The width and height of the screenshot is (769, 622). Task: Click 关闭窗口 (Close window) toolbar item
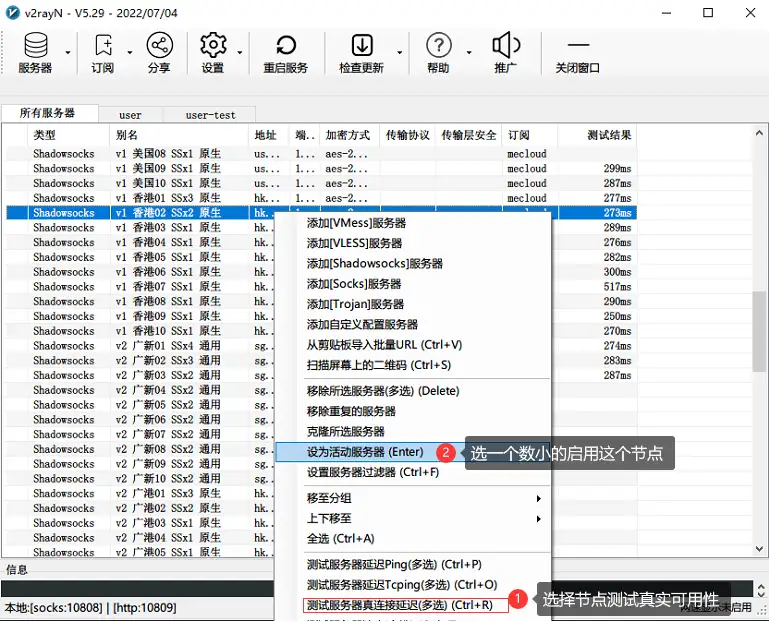pos(578,55)
